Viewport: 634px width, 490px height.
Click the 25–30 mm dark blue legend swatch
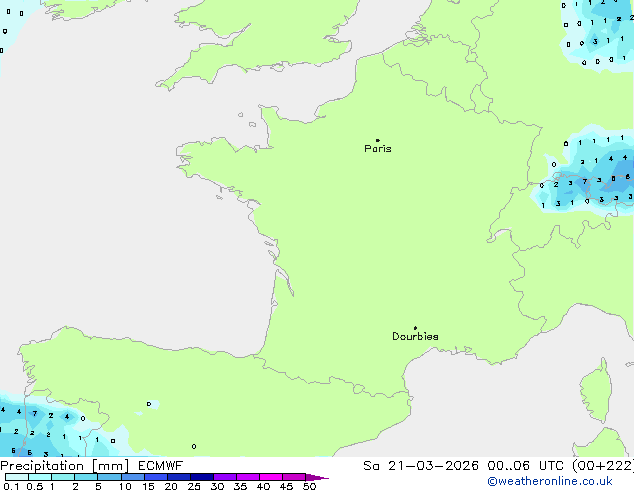[x=202, y=477]
